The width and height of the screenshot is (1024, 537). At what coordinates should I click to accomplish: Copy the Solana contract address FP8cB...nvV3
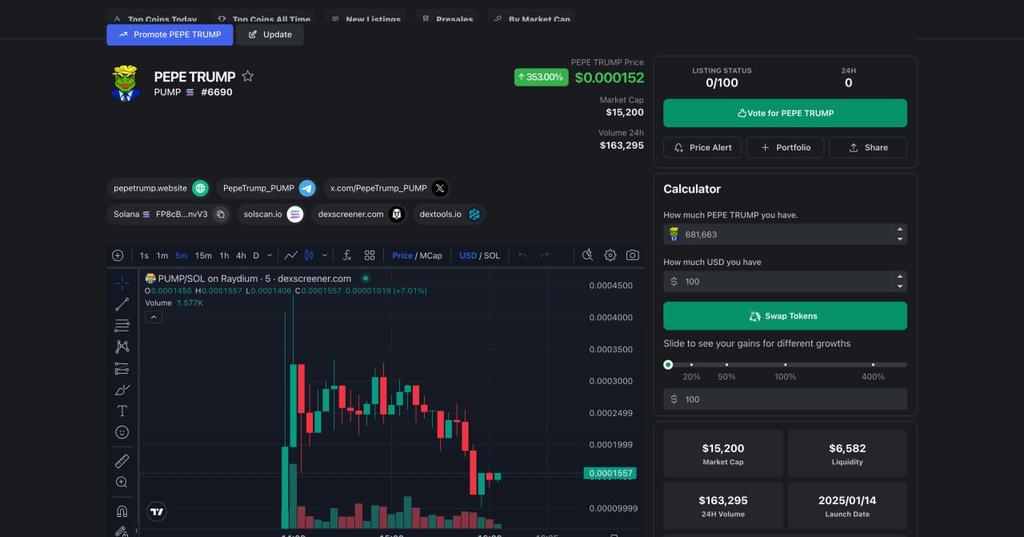[221, 214]
